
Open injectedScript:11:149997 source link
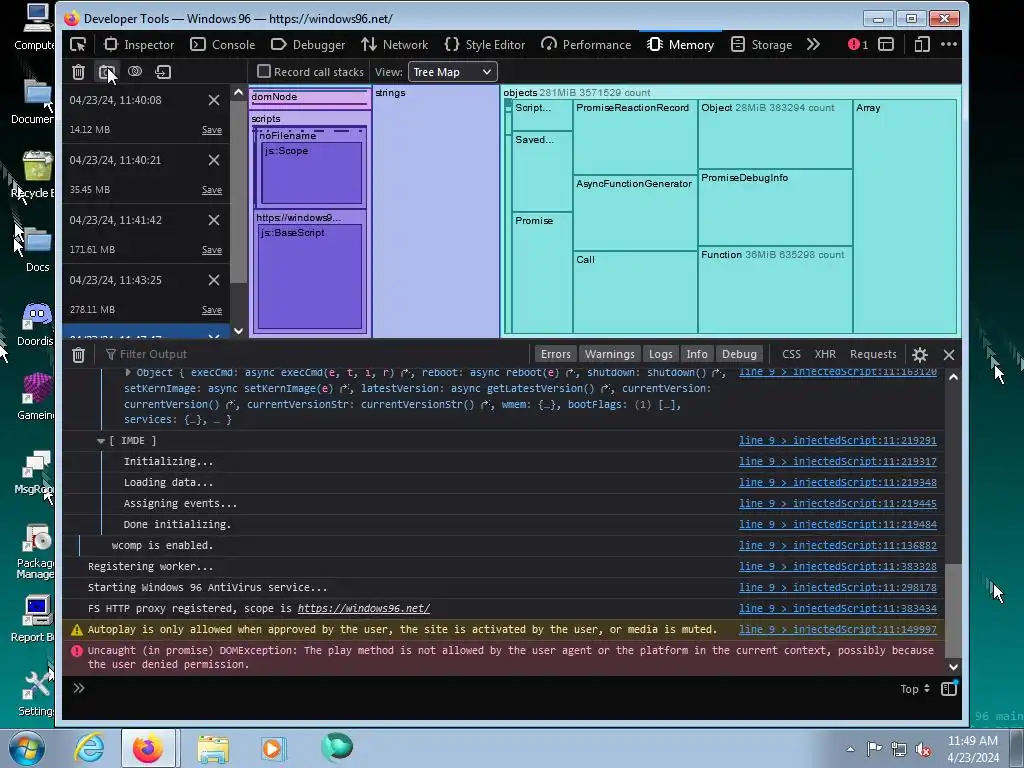coord(838,630)
